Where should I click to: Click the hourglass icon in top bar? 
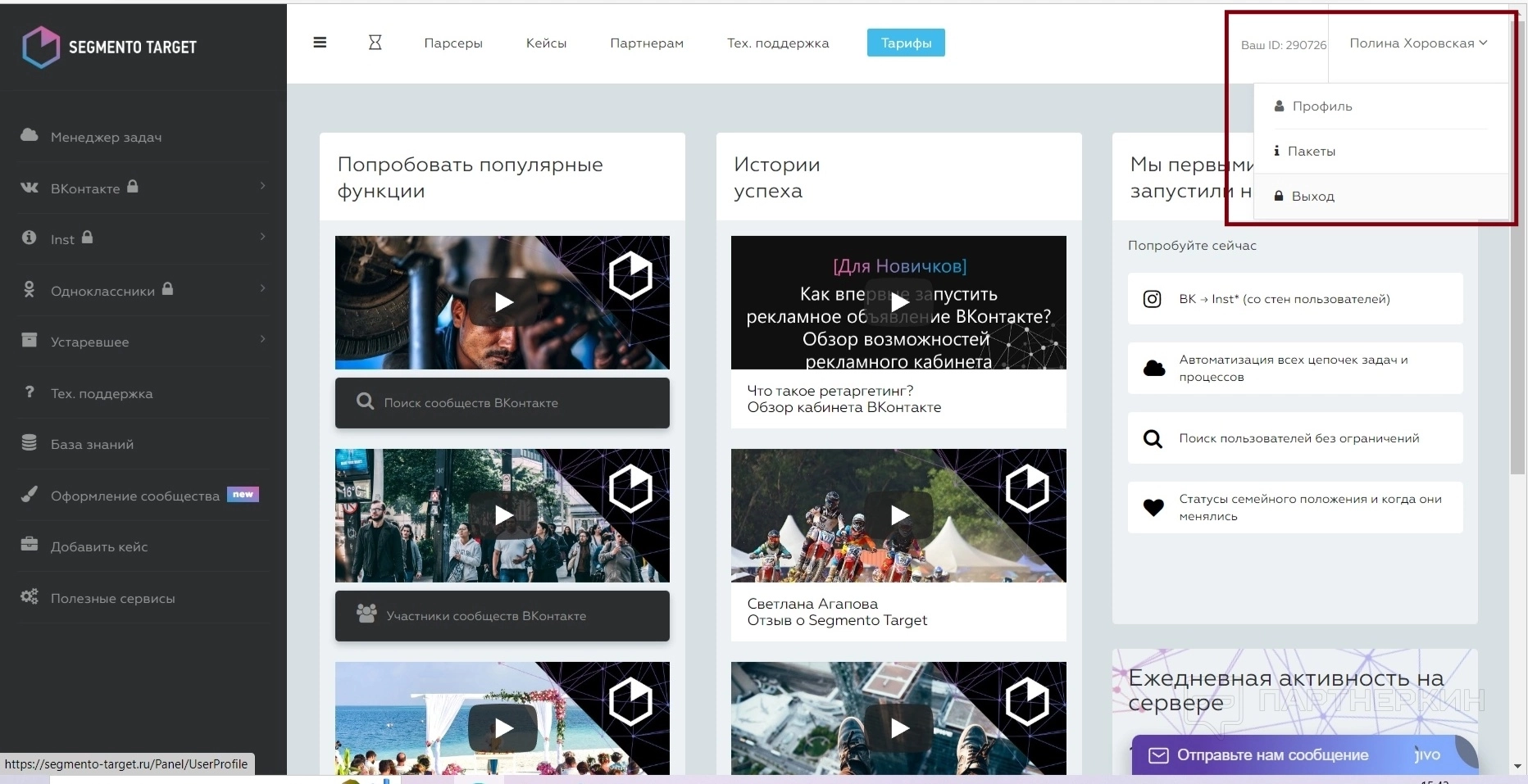(x=375, y=43)
